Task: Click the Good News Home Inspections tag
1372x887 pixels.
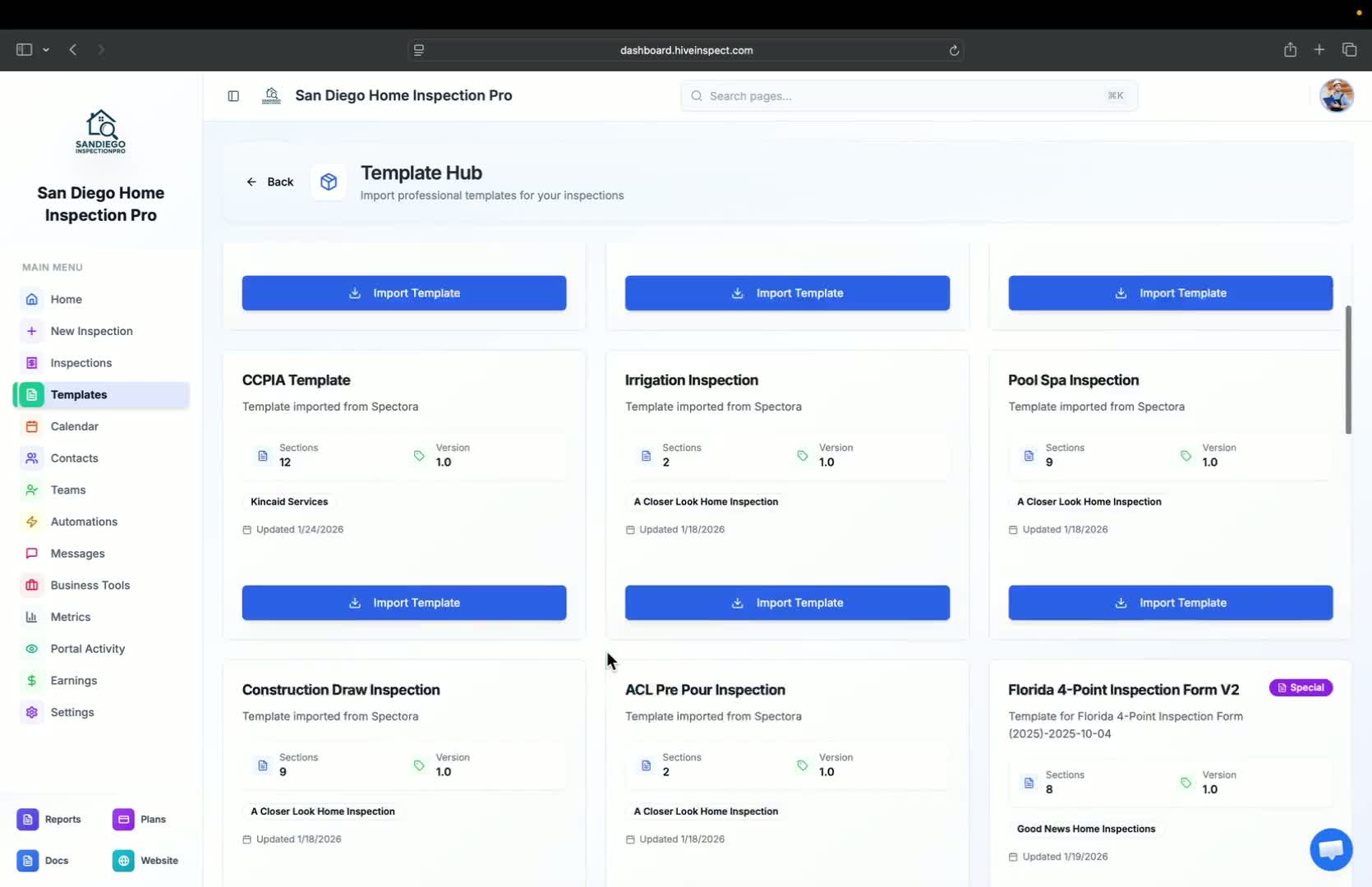Action: (x=1086, y=829)
